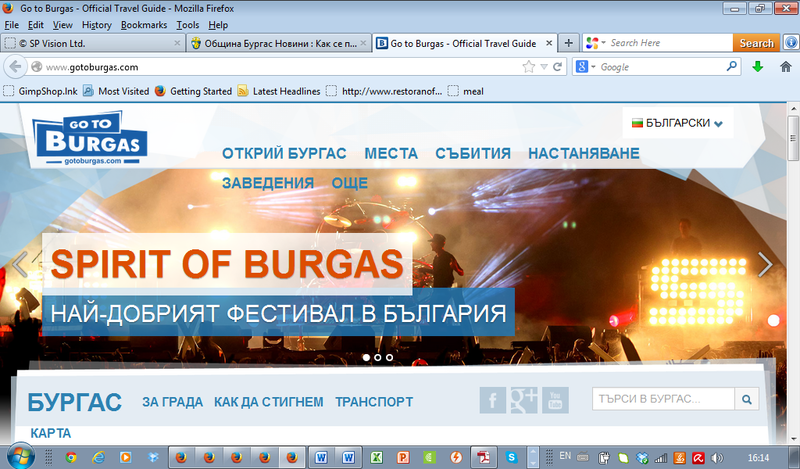Screen dimensions: 800x469
Task: Open the View menu
Action: [x=62, y=25]
